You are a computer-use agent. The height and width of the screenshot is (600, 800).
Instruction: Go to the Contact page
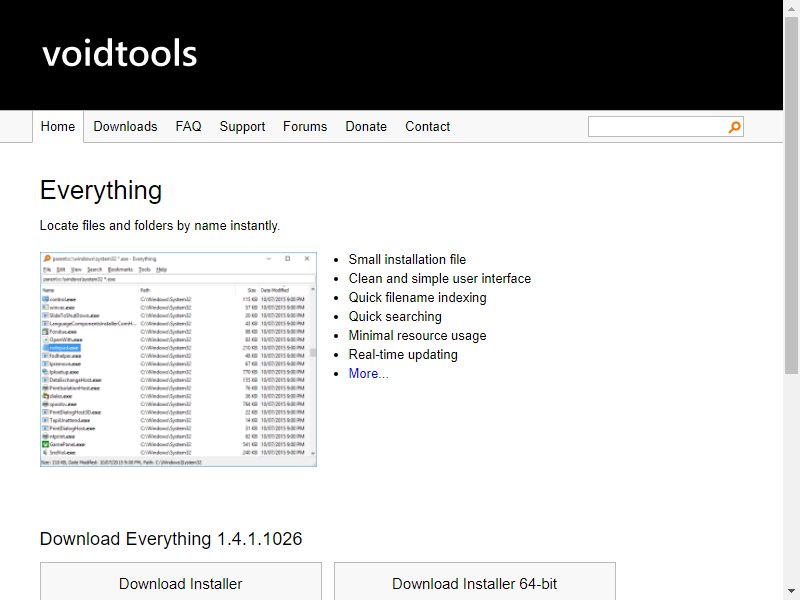[x=427, y=127]
